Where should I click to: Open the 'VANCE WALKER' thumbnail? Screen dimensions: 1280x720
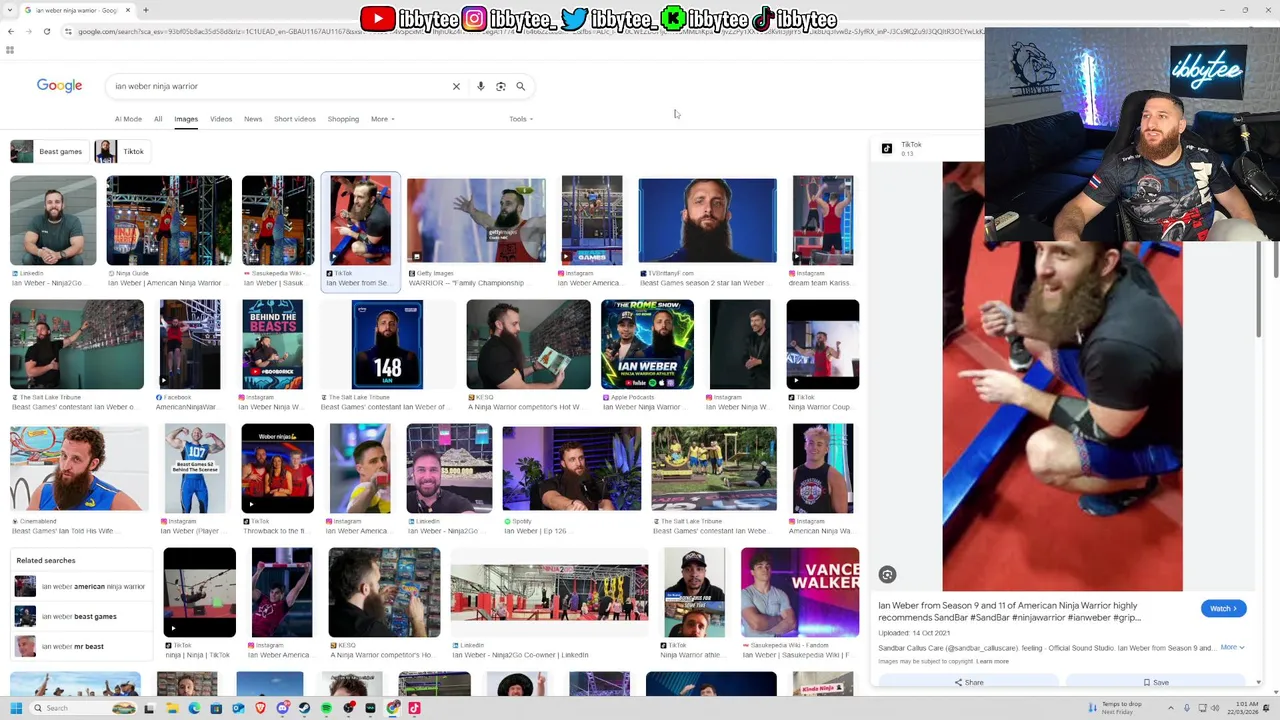(800, 592)
